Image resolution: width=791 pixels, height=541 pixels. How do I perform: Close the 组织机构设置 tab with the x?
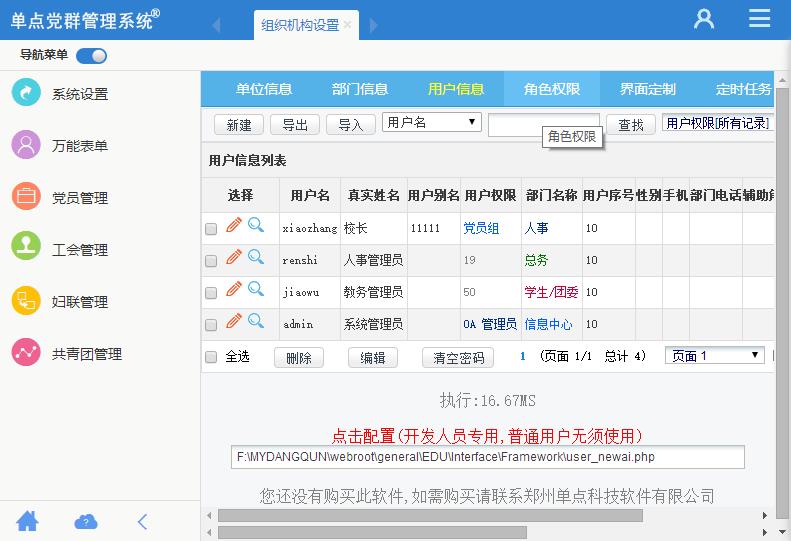coord(348,24)
